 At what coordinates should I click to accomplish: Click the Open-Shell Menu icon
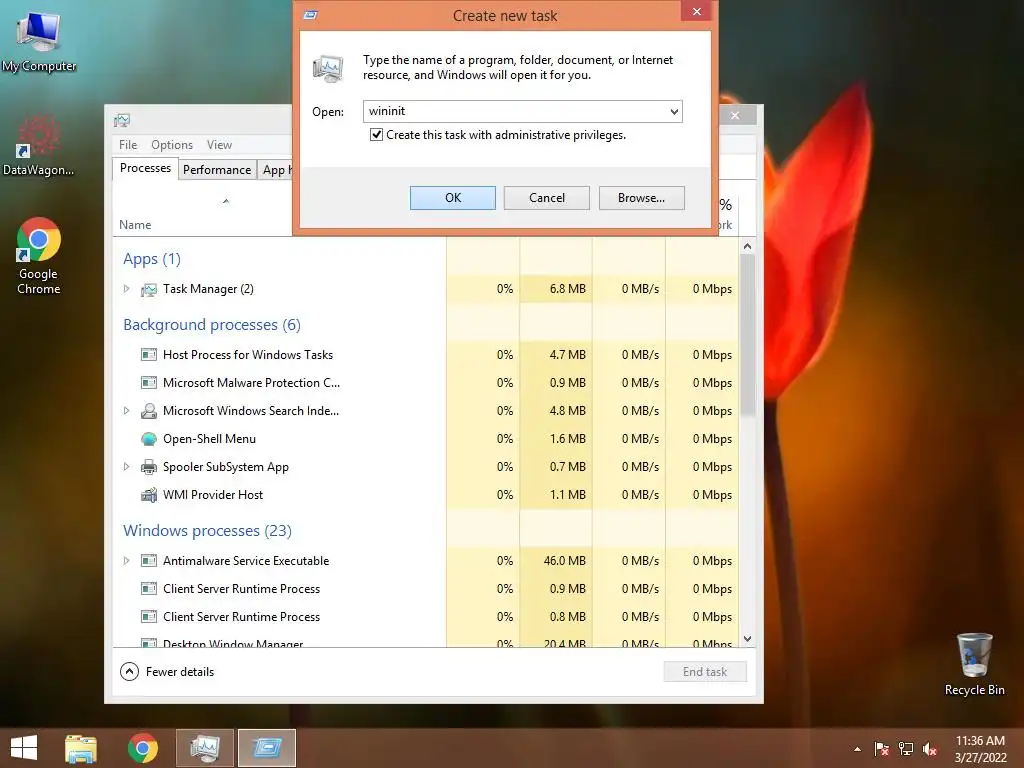coord(149,439)
